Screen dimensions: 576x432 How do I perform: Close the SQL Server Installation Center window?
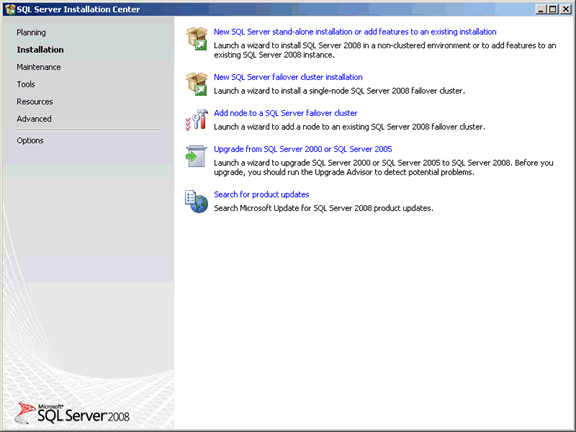566,9
